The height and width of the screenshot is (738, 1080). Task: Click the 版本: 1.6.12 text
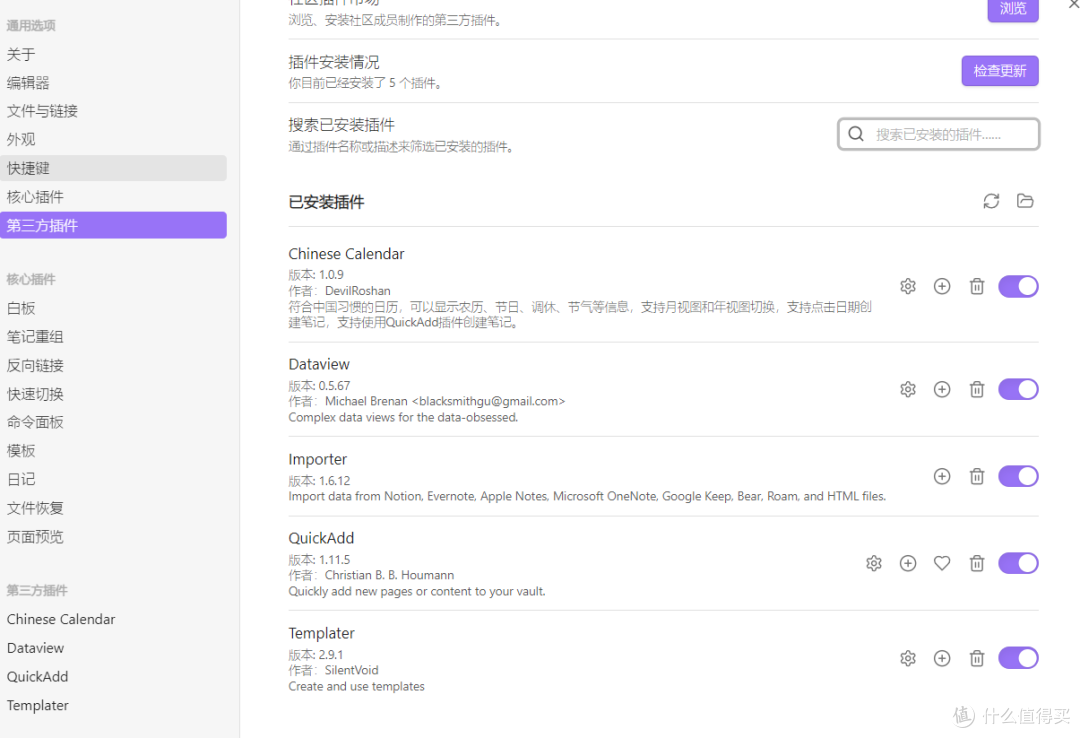[319, 480]
